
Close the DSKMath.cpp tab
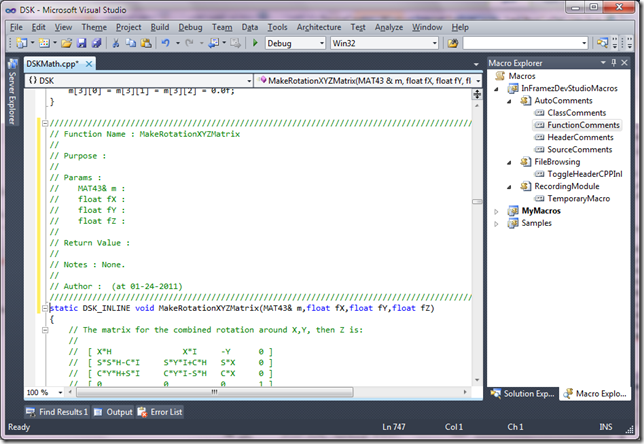pyautogui.click(x=89, y=64)
